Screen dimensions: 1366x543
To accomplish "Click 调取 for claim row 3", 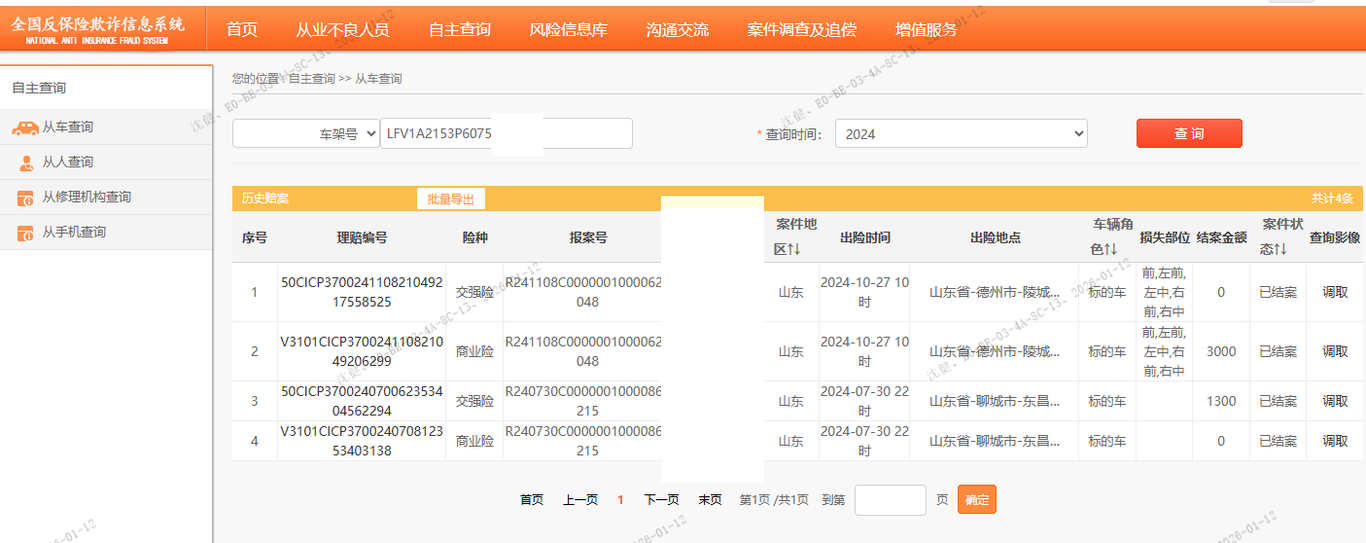I will click(x=1335, y=401).
